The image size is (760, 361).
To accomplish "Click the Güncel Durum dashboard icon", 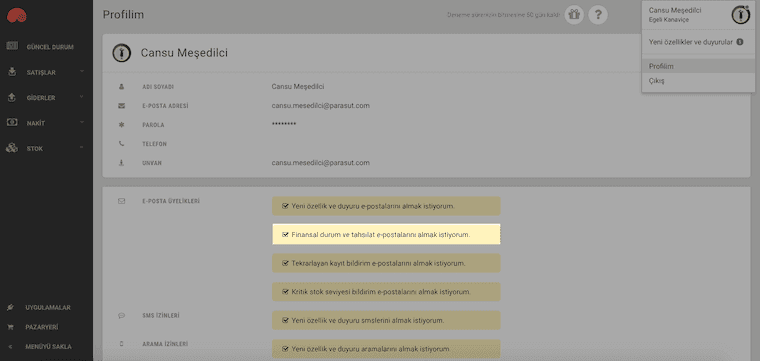I will point(12,47).
